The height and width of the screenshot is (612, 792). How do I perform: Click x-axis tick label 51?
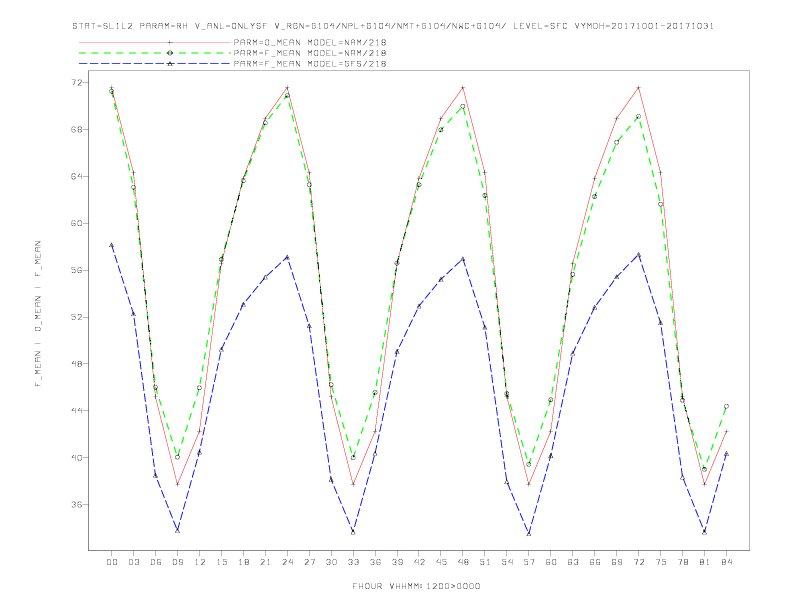[x=485, y=562]
